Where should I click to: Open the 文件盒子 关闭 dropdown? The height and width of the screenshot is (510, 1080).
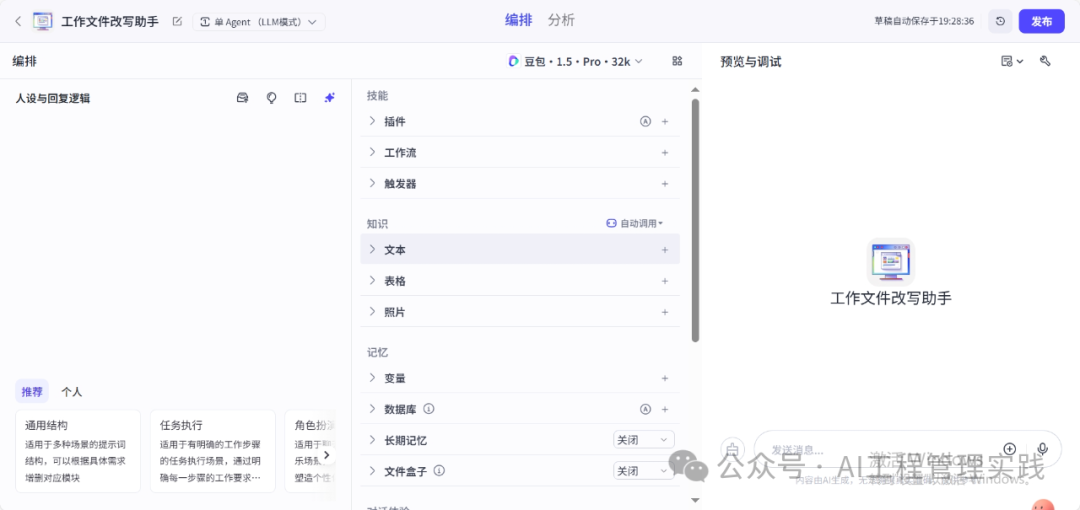pos(643,471)
